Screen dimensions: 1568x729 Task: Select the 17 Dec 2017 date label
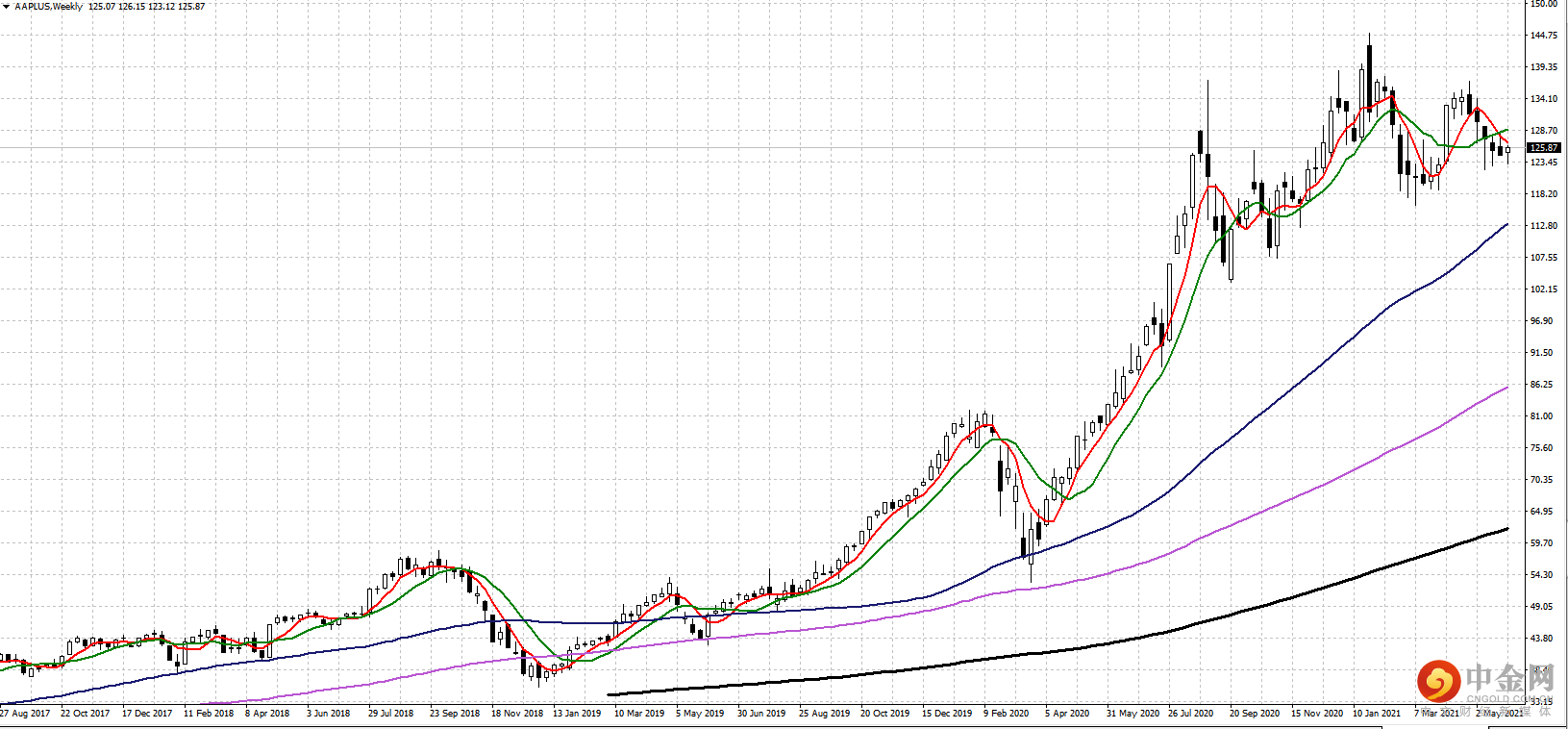click(147, 714)
